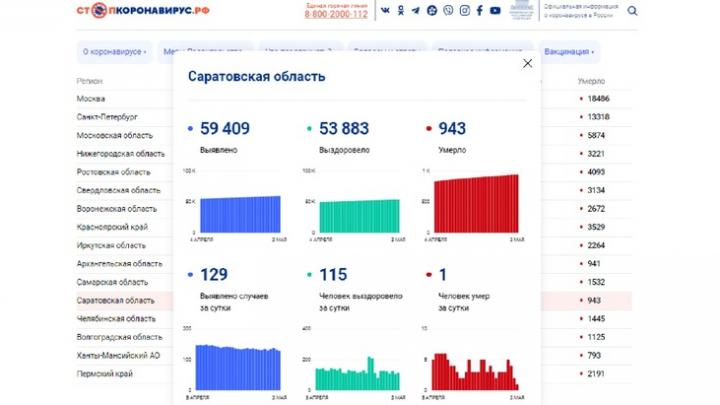Click the Telegram icon in header
The image size is (720, 405).
click(x=416, y=11)
